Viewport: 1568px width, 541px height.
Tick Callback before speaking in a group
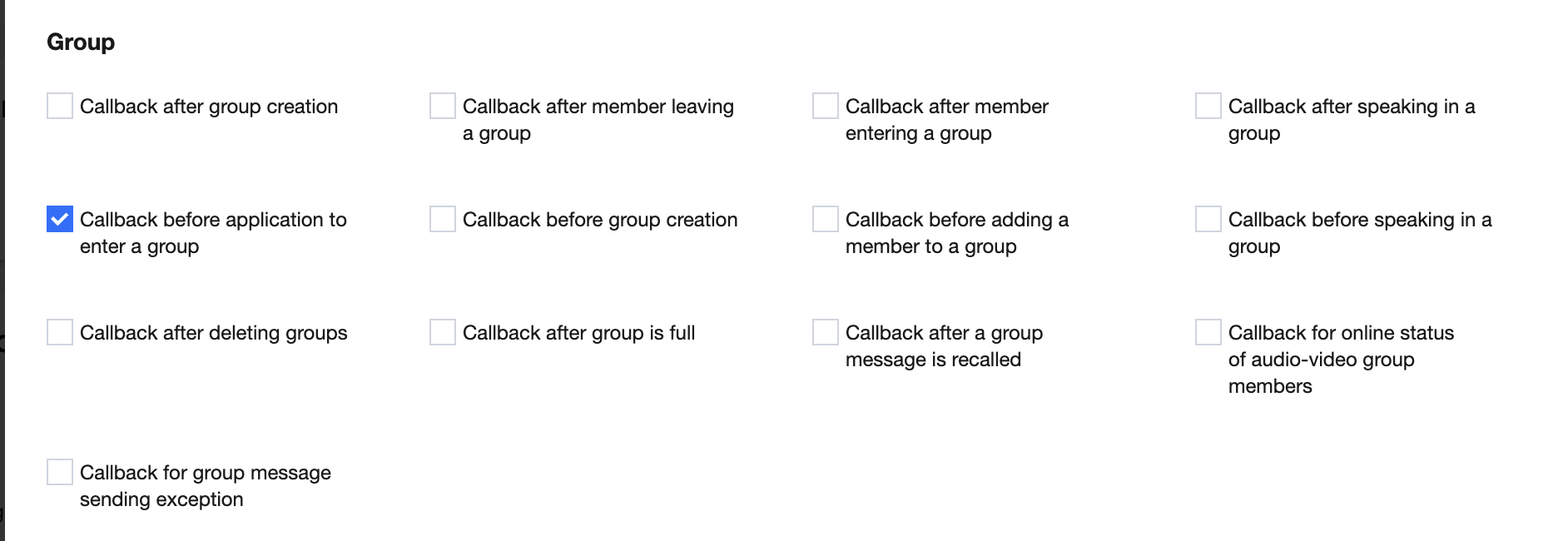click(1208, 219)
